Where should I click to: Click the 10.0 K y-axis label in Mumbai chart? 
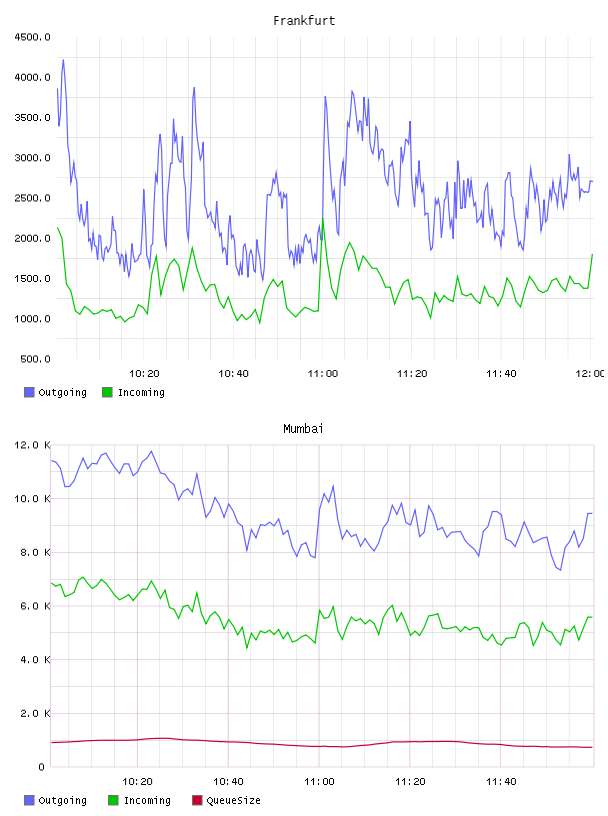[32, 499]
